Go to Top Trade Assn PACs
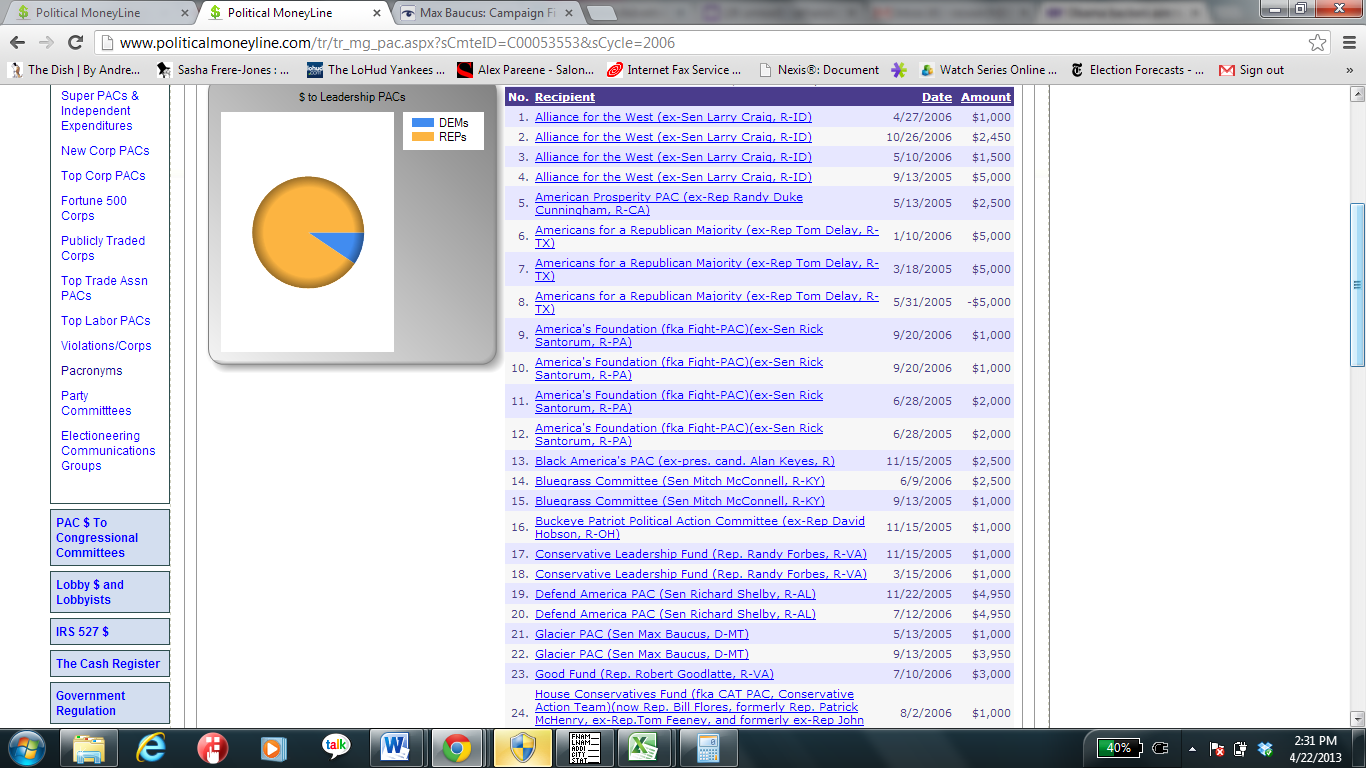This screenshot has width=1366, height=768. tap(104, 288)
